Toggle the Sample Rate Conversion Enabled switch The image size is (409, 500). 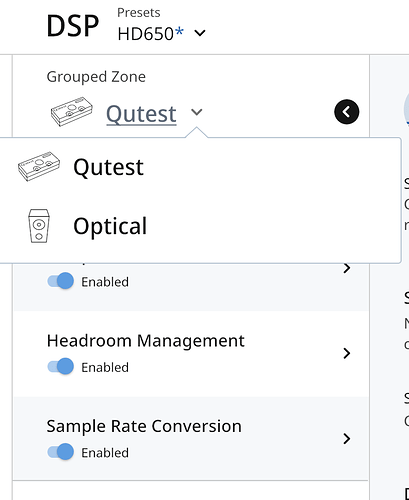(61, 452)
